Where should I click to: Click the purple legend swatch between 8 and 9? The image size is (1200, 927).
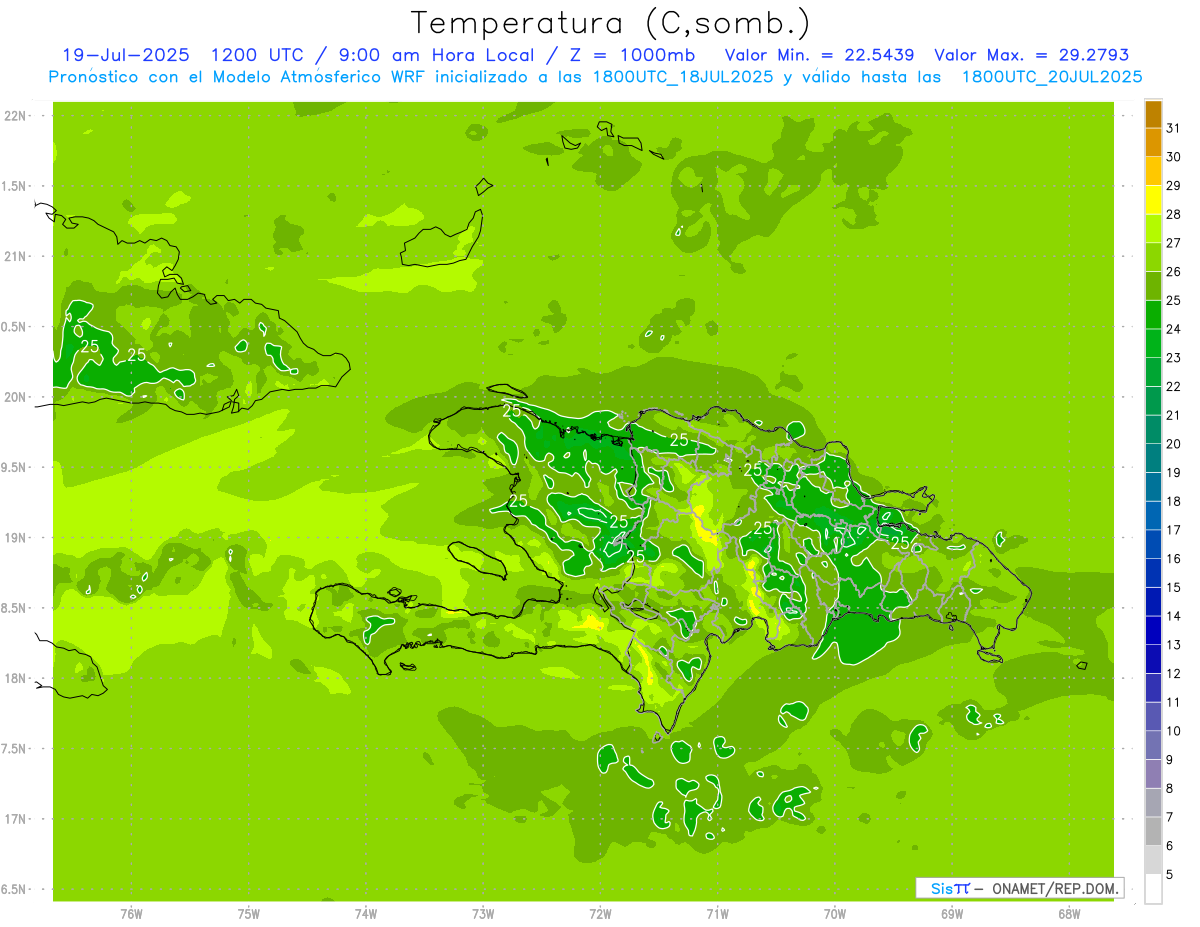pos(1154,774)
